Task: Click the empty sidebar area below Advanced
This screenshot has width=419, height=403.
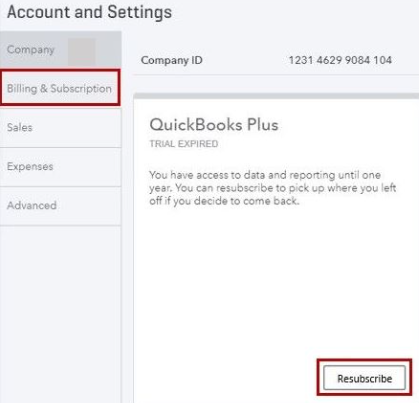Action: tap(60, 313)
